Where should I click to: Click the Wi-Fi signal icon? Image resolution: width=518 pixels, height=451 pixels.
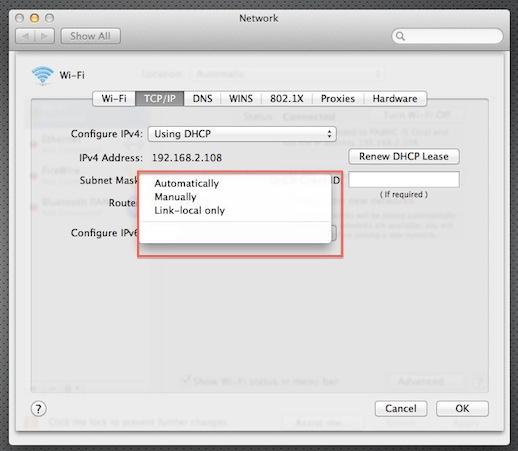coord(42,75)
